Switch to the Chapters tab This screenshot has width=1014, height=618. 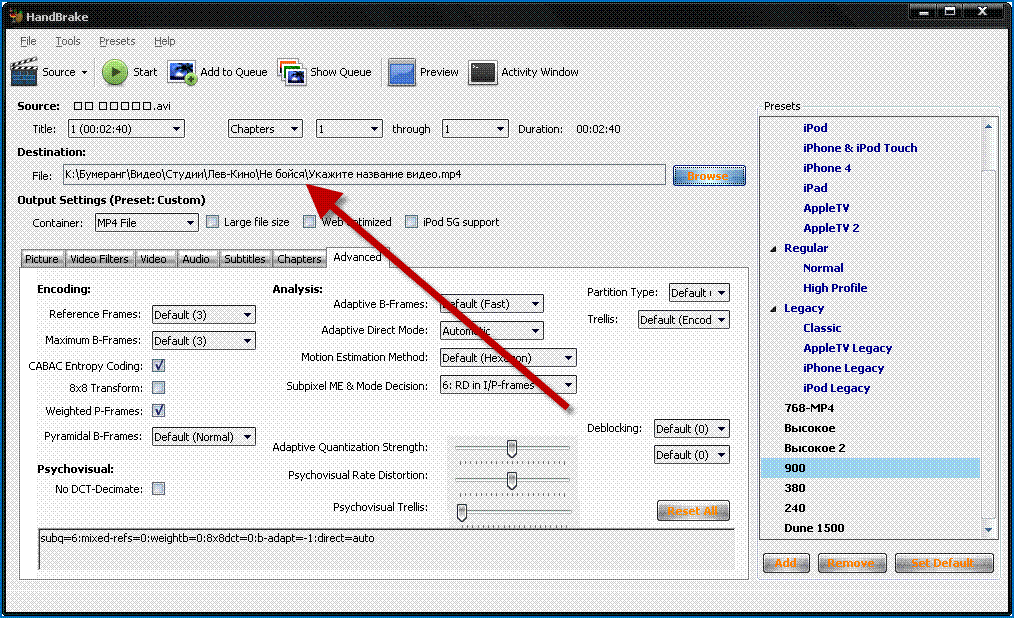[x=299, y=259]
